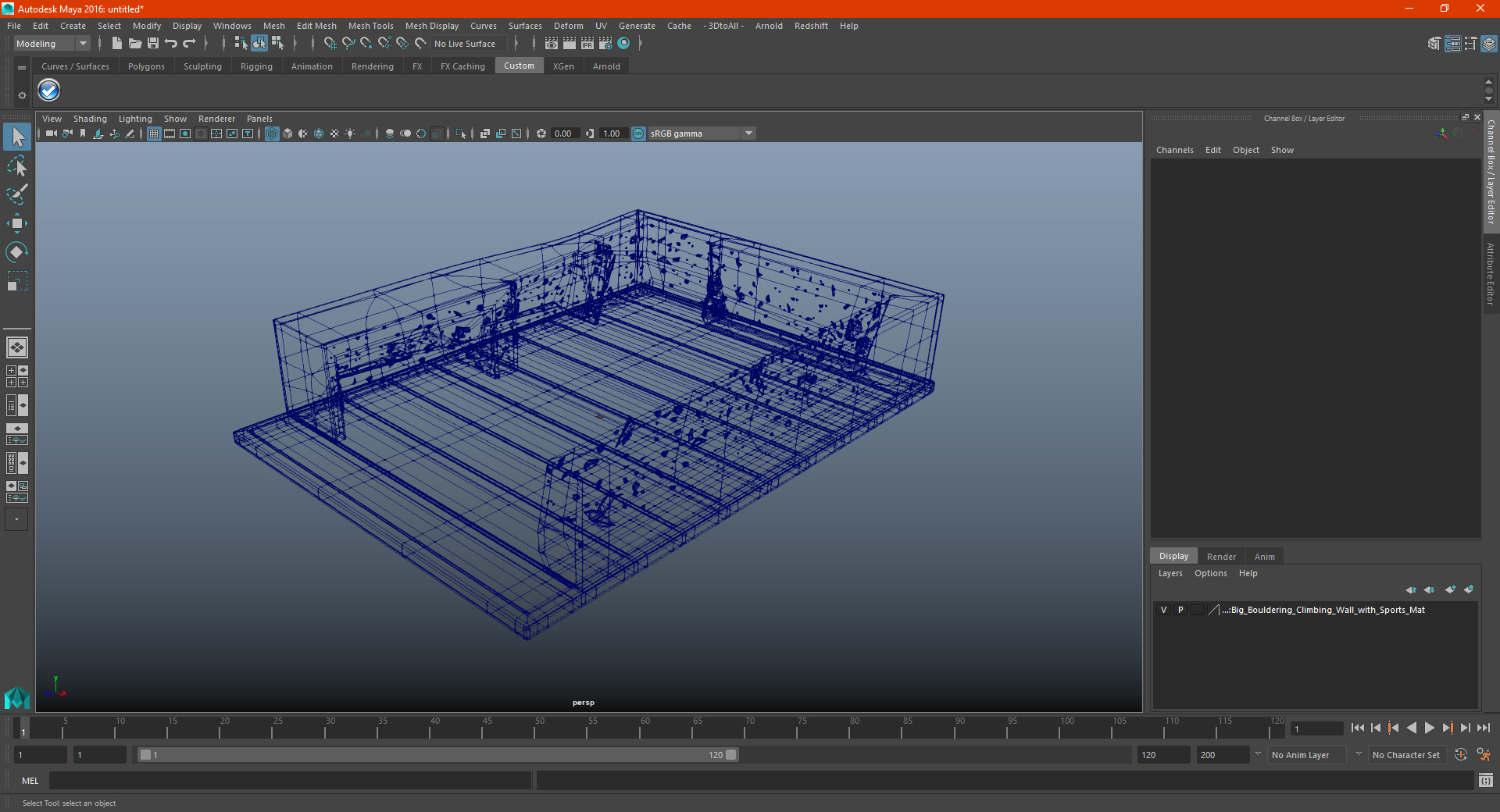Click MEL command language label
1500x812 pixels.
coord(30,781)
